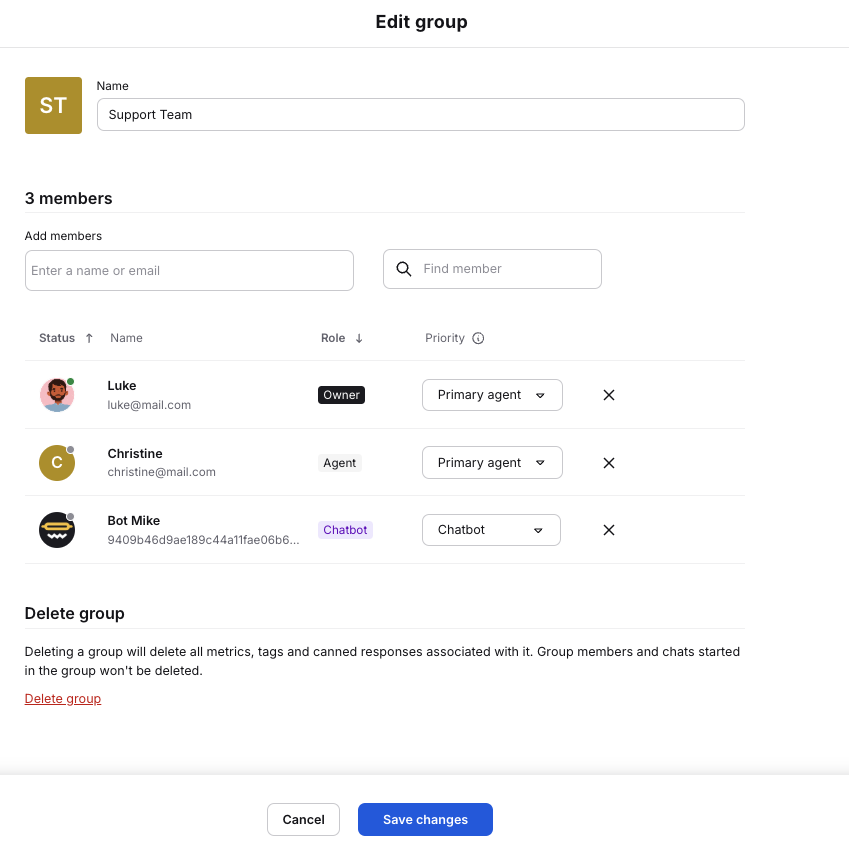Click the Add members input field
The height and width of the screenshot is (845, 849).
189,271
